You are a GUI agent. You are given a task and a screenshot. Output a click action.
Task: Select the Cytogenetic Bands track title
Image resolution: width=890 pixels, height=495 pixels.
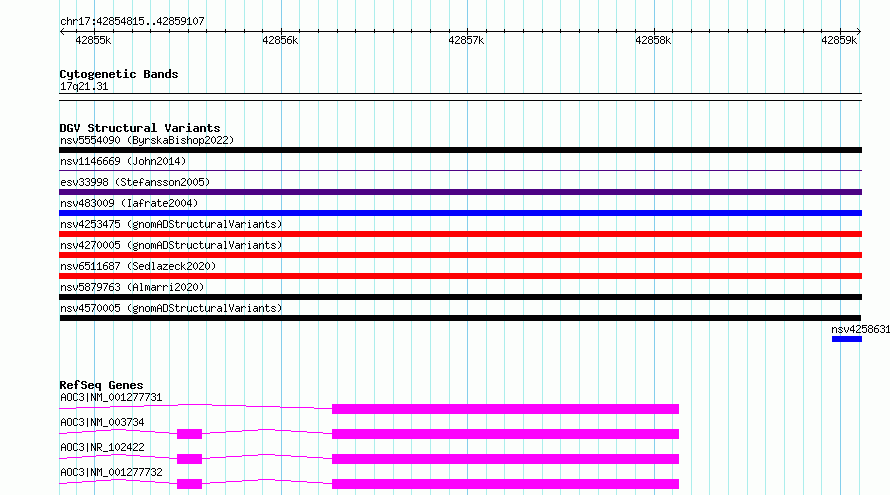(x=119, y=74)
